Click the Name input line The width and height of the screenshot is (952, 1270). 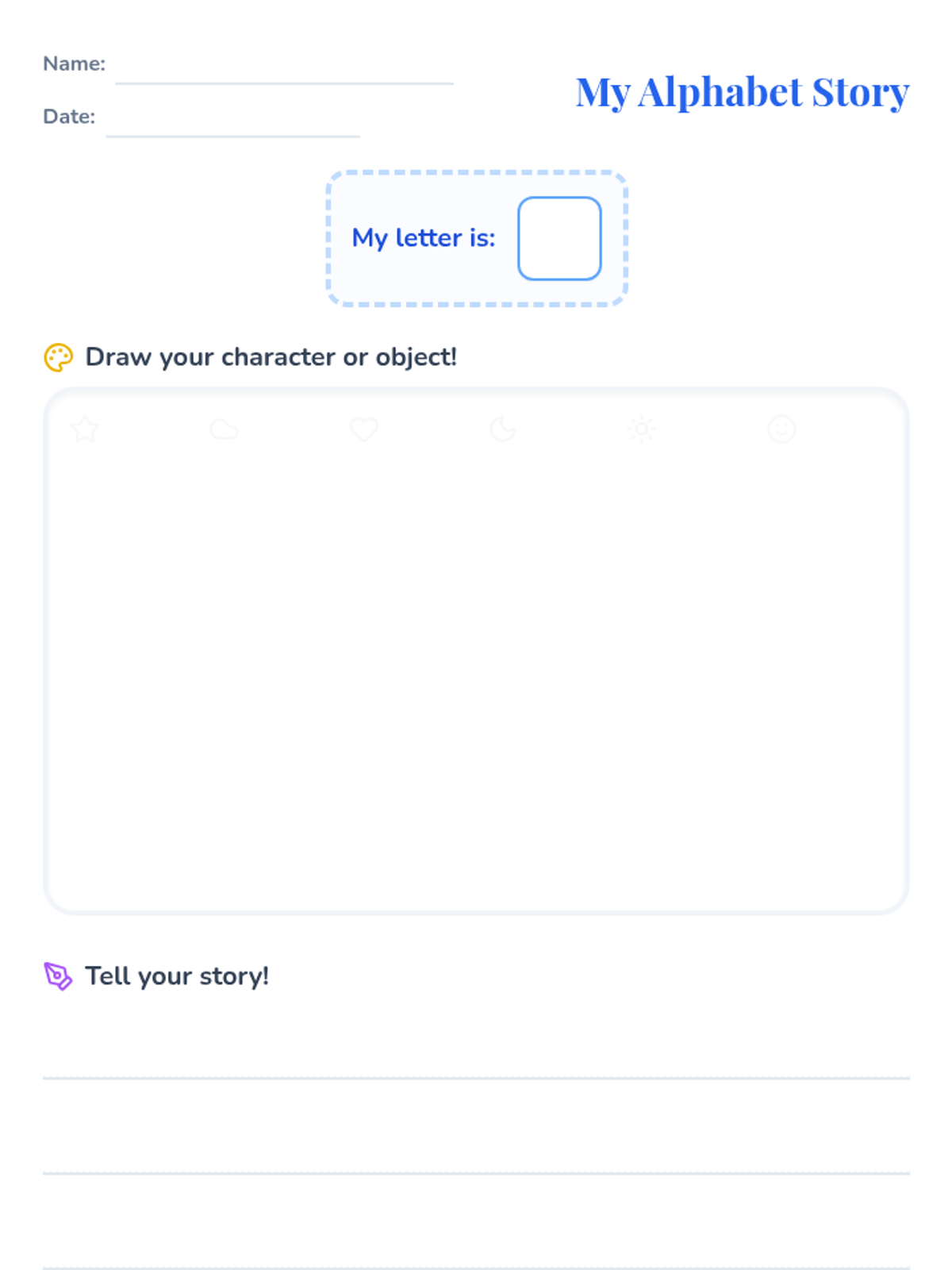point(284,73)
